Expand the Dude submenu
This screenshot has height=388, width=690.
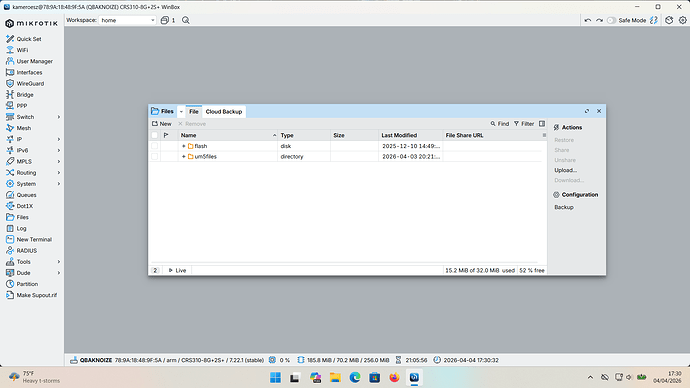pyautogui.click(x=59, y=273)
